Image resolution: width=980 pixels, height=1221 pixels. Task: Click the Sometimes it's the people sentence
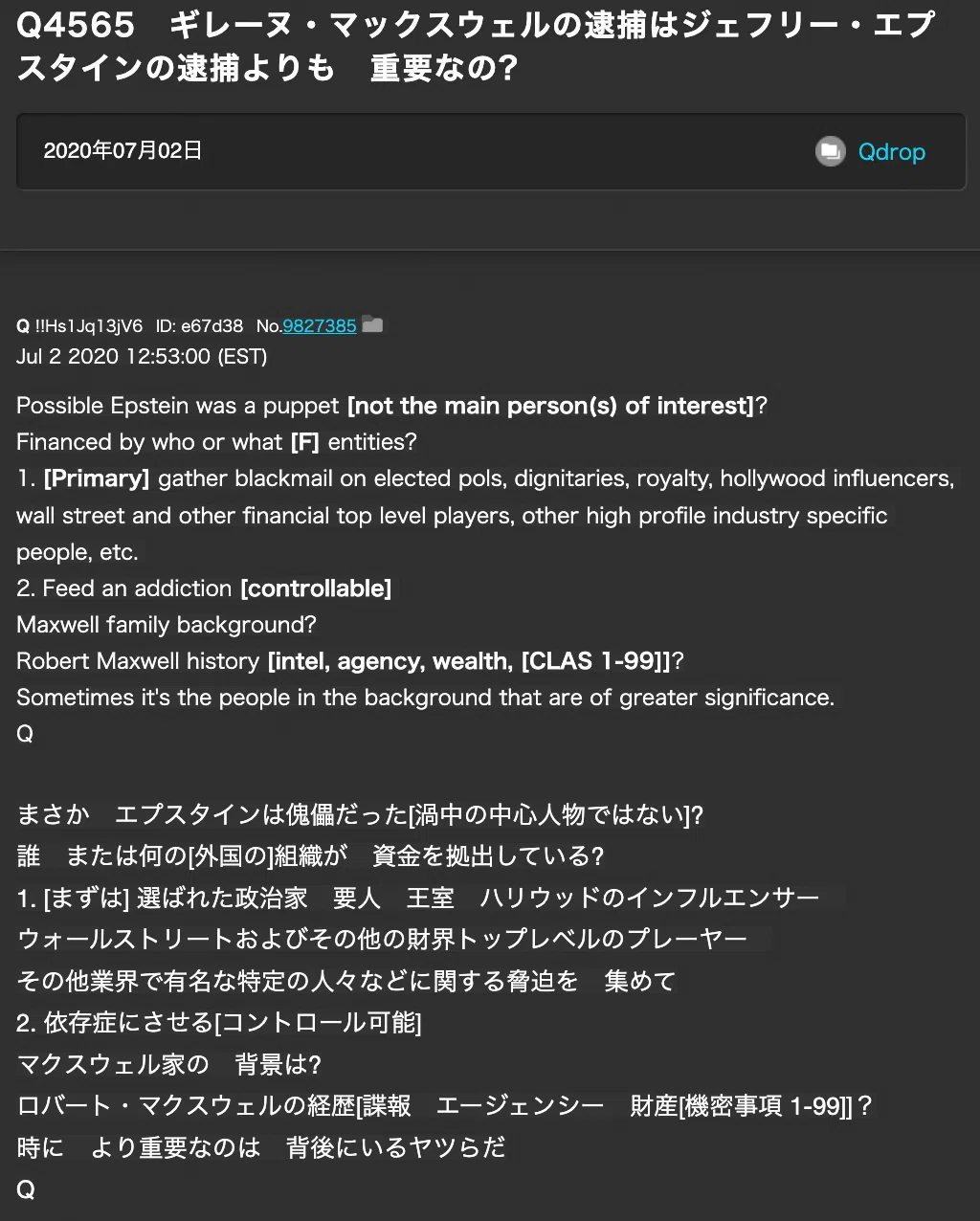pos(425,698)
